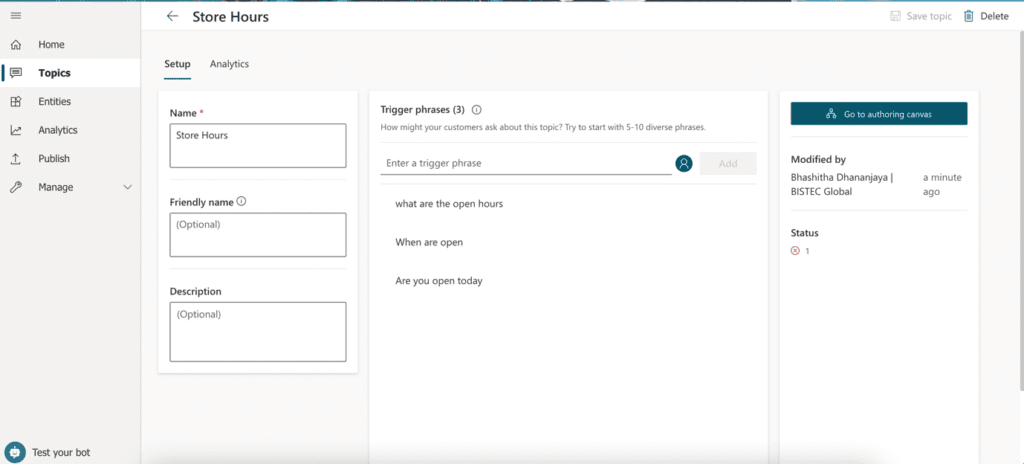Click the Delete label text
This screenshot has width=1024, height=464.
point(995,16)
